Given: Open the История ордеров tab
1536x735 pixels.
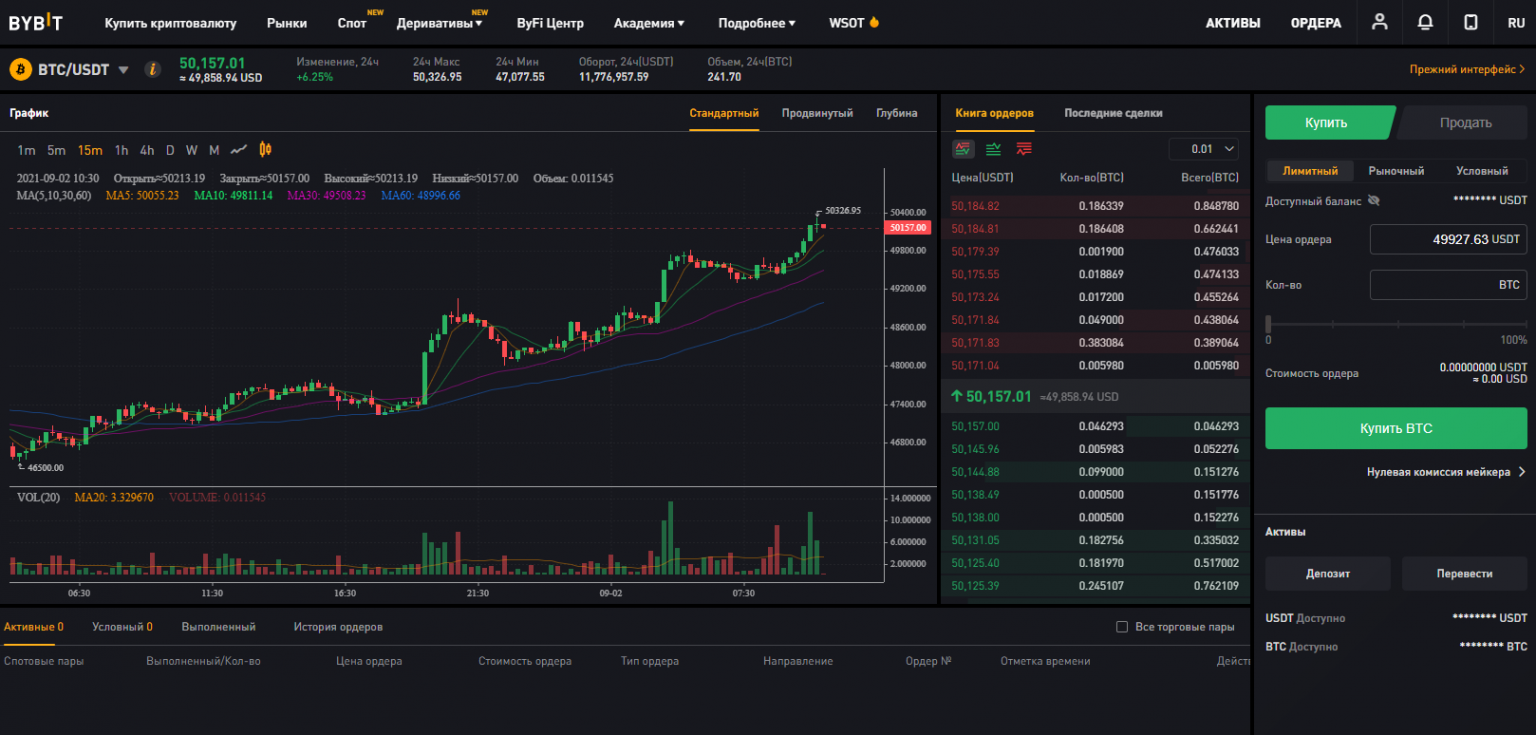Looking at the screenshot, I should coord(338,627).
